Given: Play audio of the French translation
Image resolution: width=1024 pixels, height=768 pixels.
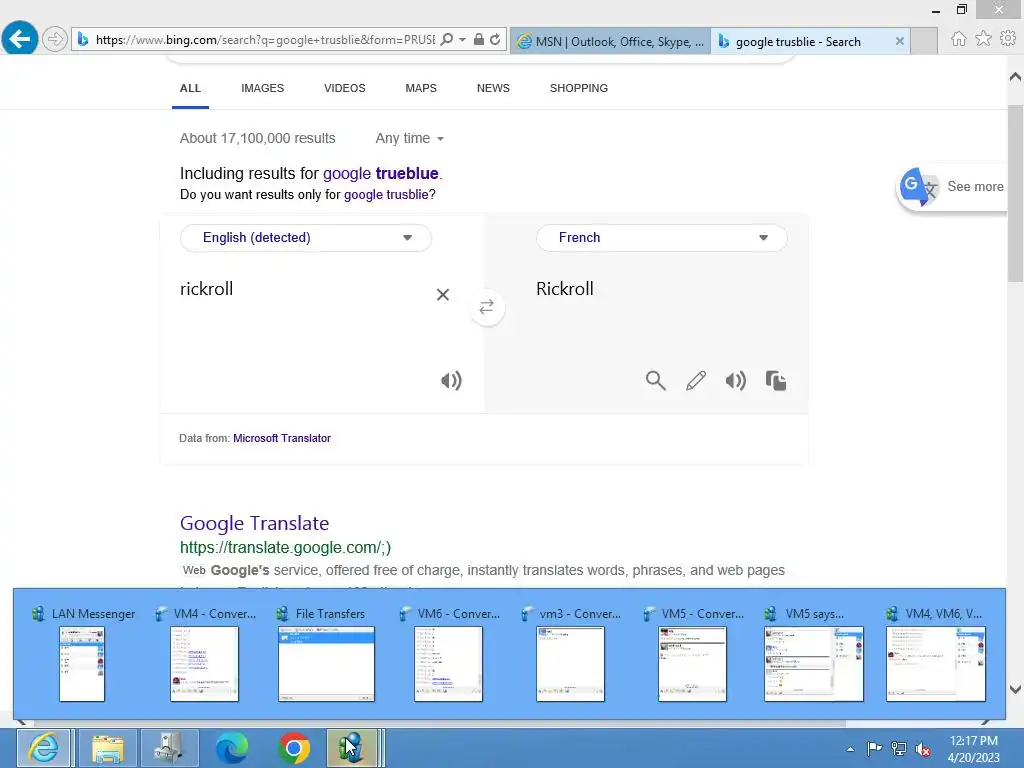Looking at the screenshot, I should (x=736, y=380).
